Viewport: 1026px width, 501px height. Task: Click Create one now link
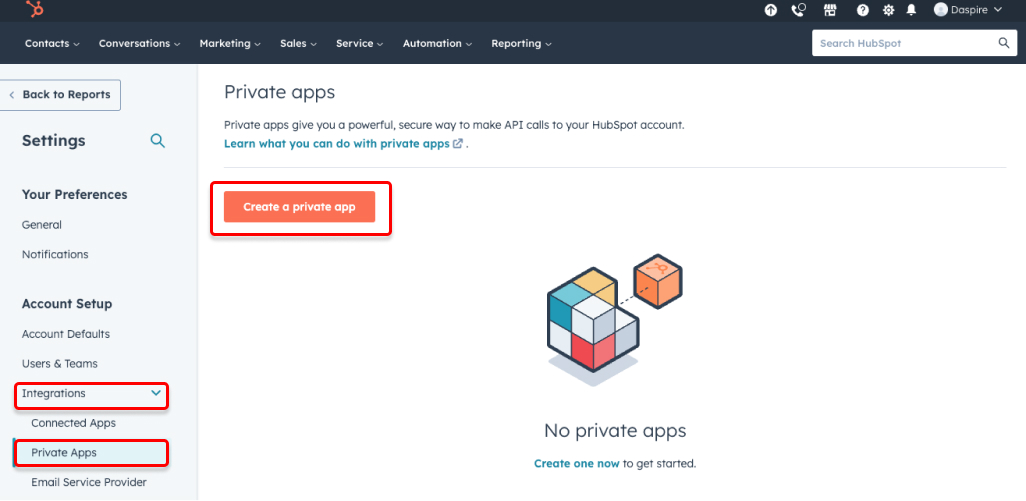pos(576,464)
